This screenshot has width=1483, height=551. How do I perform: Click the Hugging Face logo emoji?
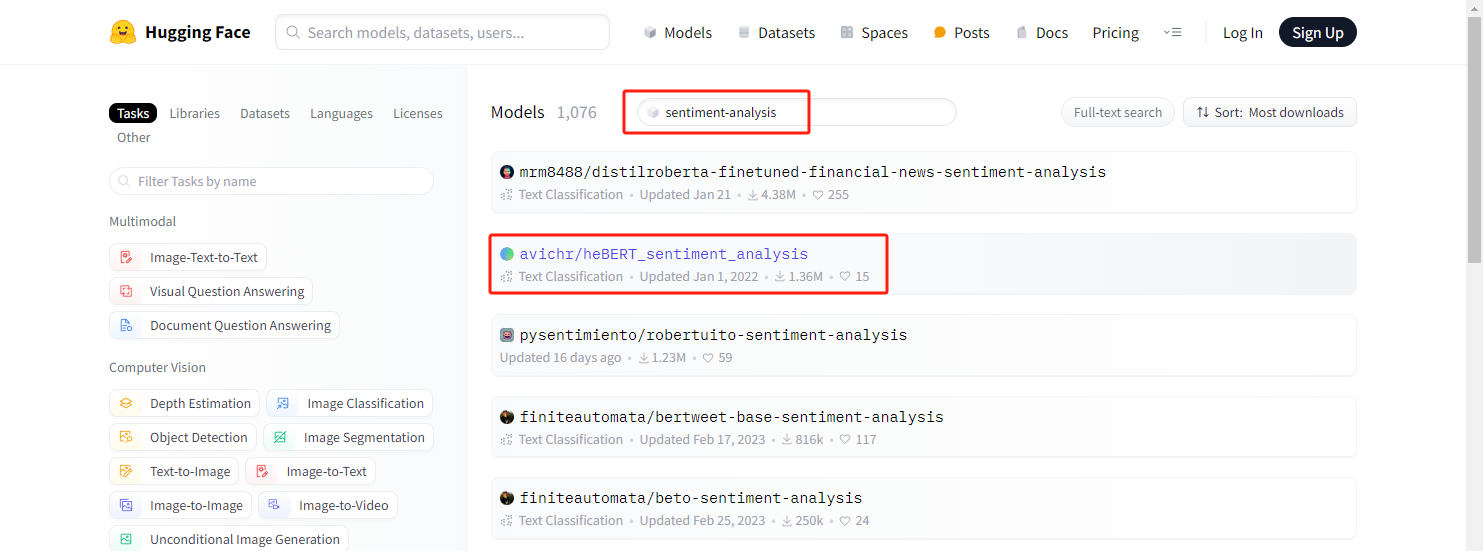click(x=123, y=32)
